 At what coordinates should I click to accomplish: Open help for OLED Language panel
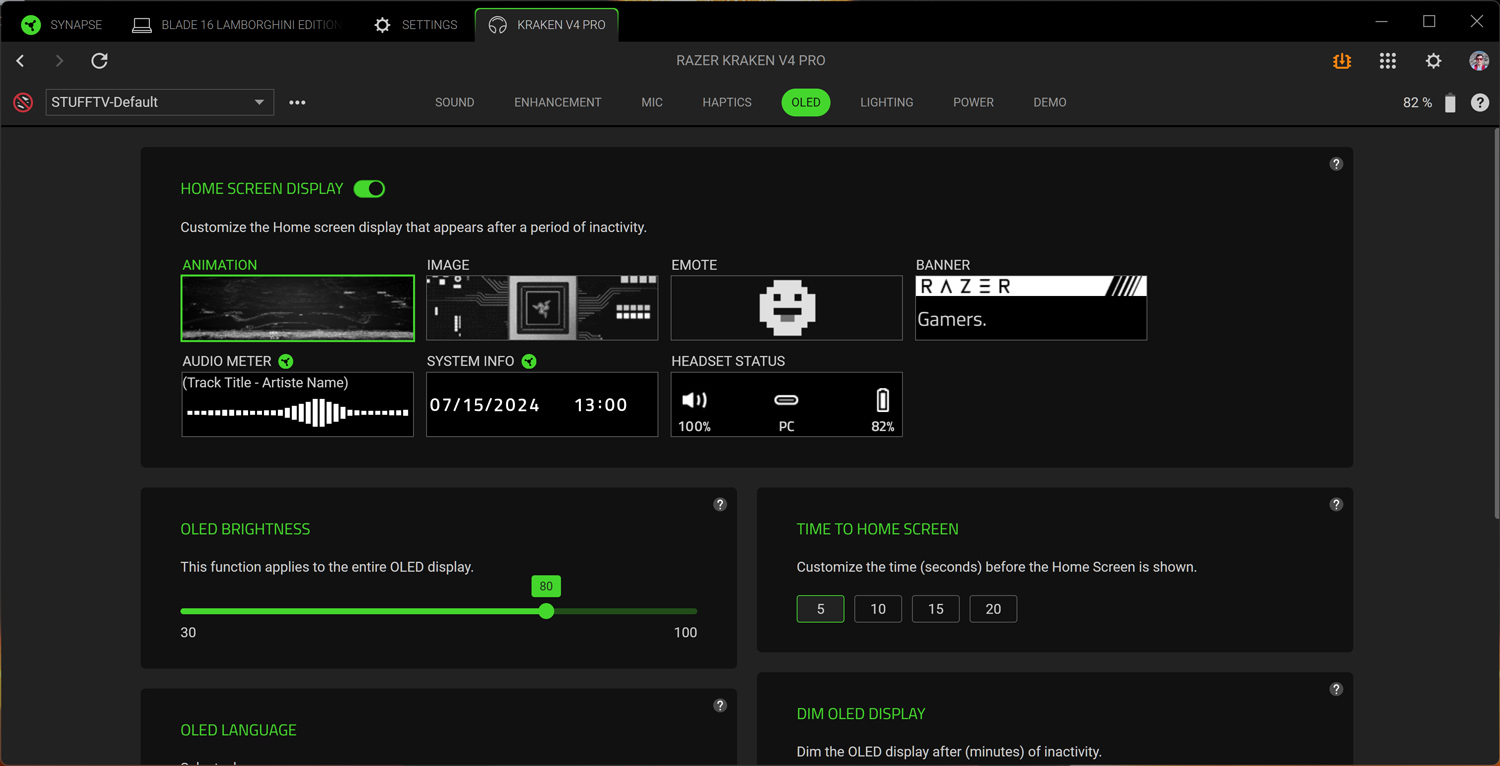click(x=720, y=706)
